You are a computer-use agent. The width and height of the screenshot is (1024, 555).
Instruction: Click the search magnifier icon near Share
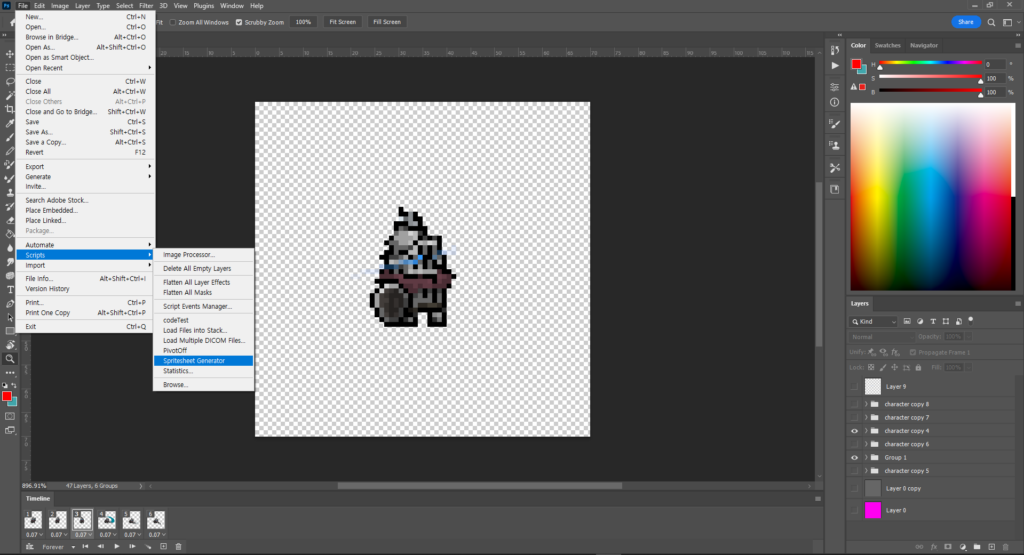pyautogui.click(x=991, y=22)
